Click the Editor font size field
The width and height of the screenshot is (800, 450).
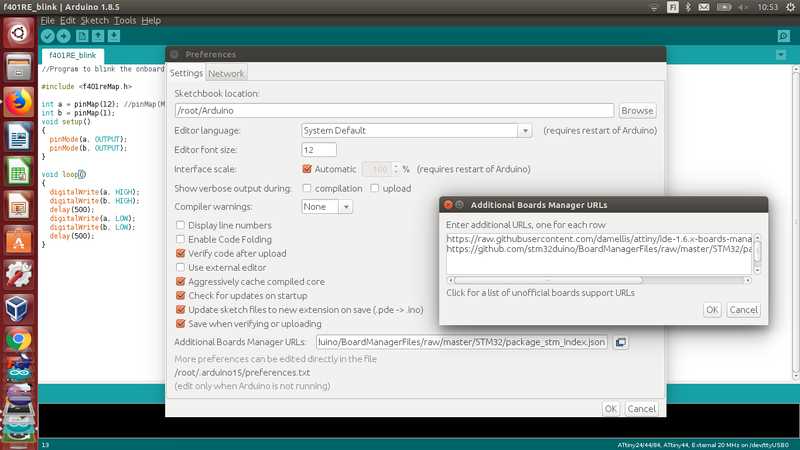point(319,149)
